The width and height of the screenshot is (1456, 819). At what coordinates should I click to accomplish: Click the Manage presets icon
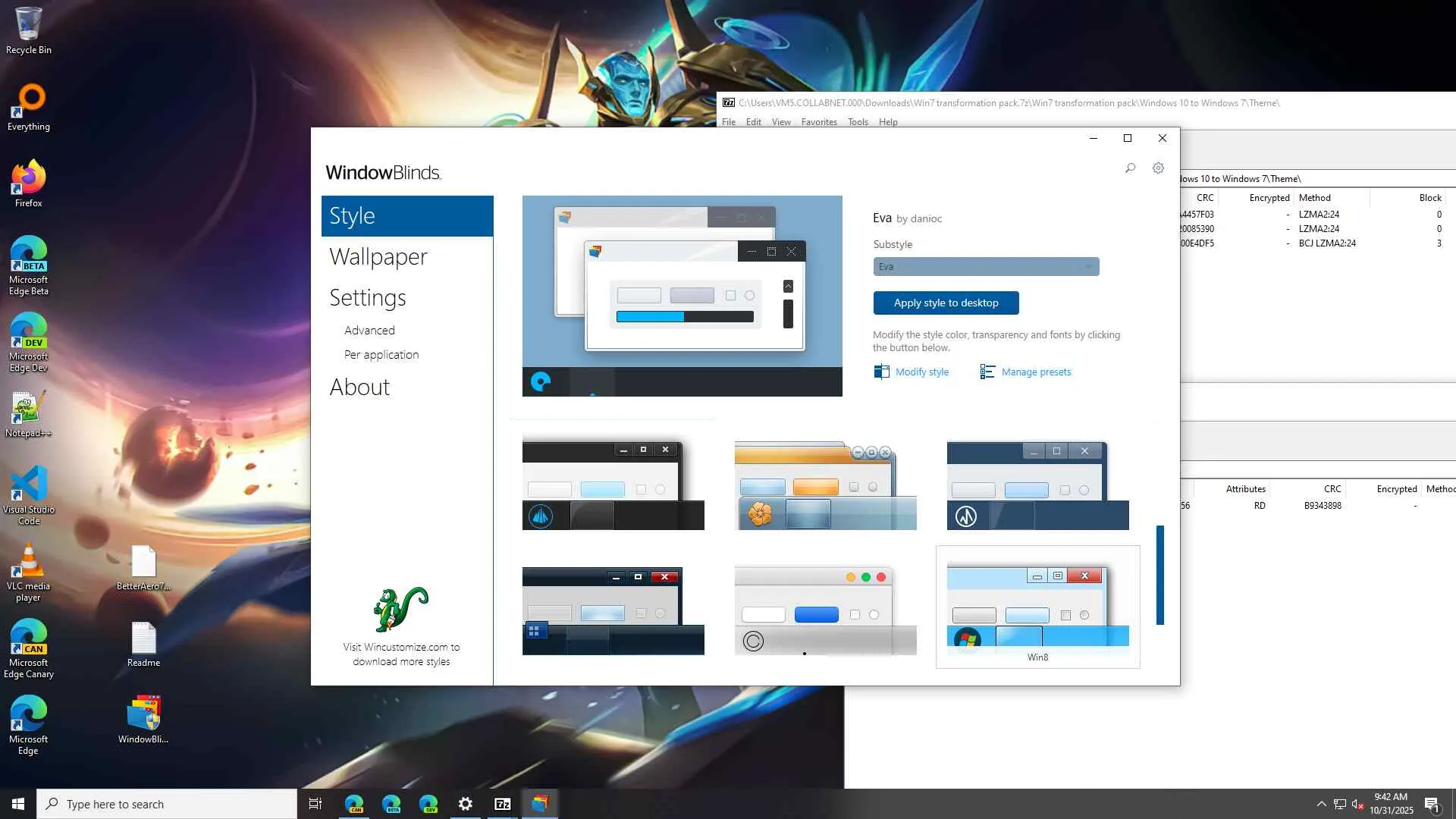tap(987, 372)
